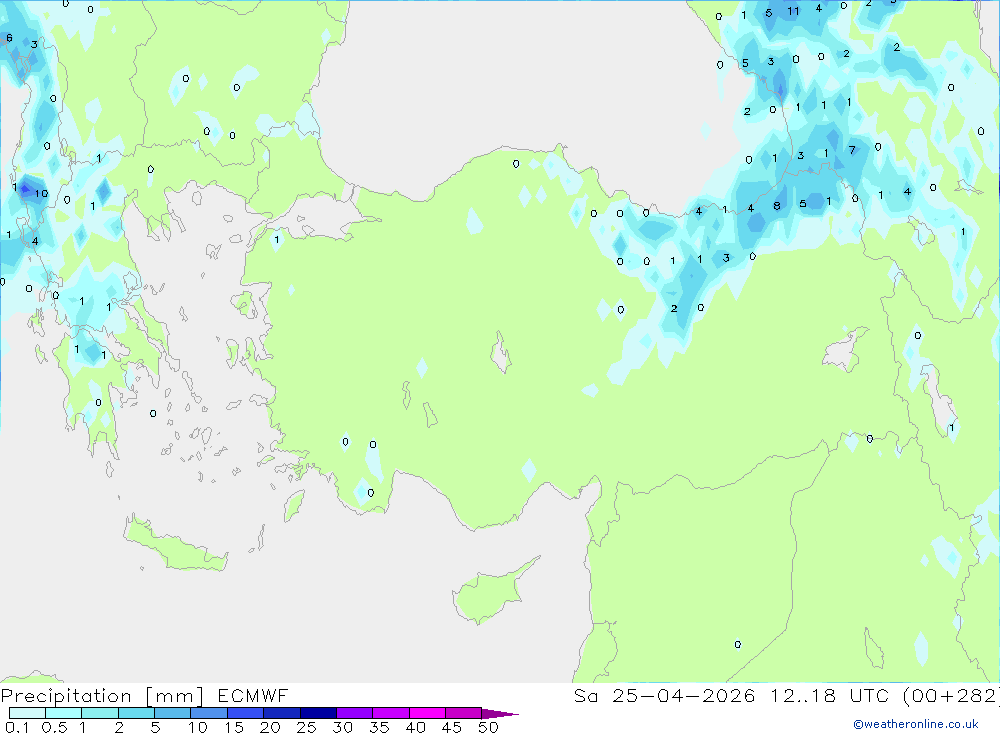Click the 1 to 2 mm legend swatch
This screenshot has height=733, width=1000.
point(100,713)
